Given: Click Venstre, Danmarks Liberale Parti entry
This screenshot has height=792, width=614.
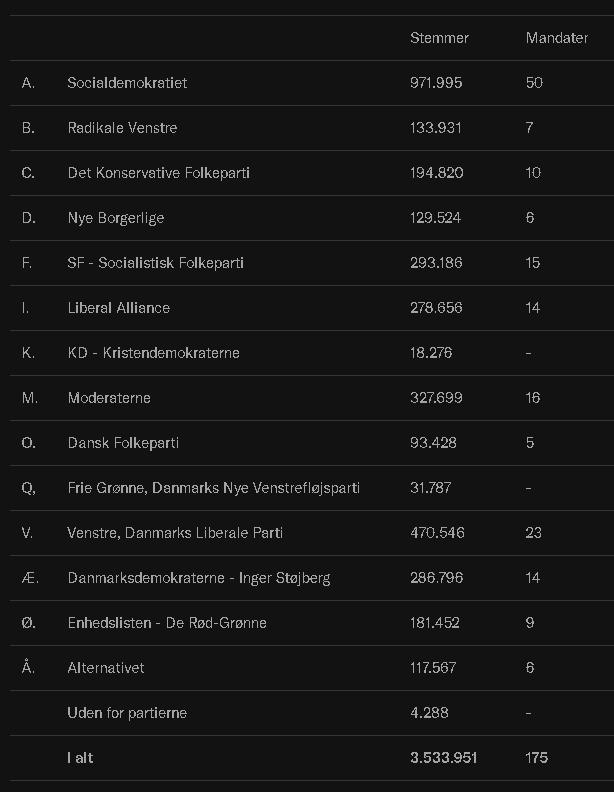Looking at the screenshot, I should click(x=175, y=533).
